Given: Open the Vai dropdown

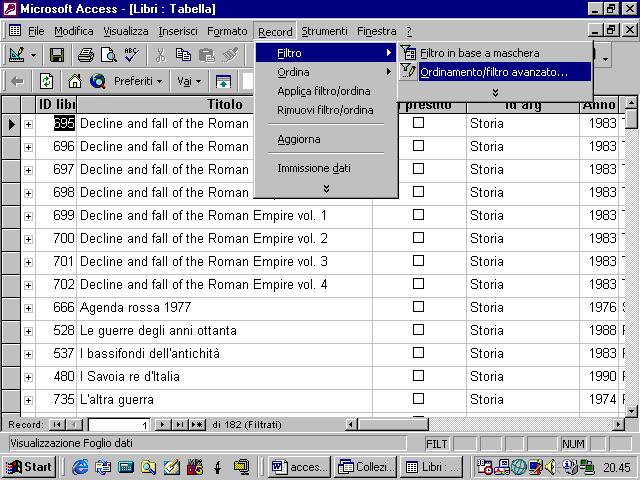Looking at the screenshot, I should pos(189,81).
